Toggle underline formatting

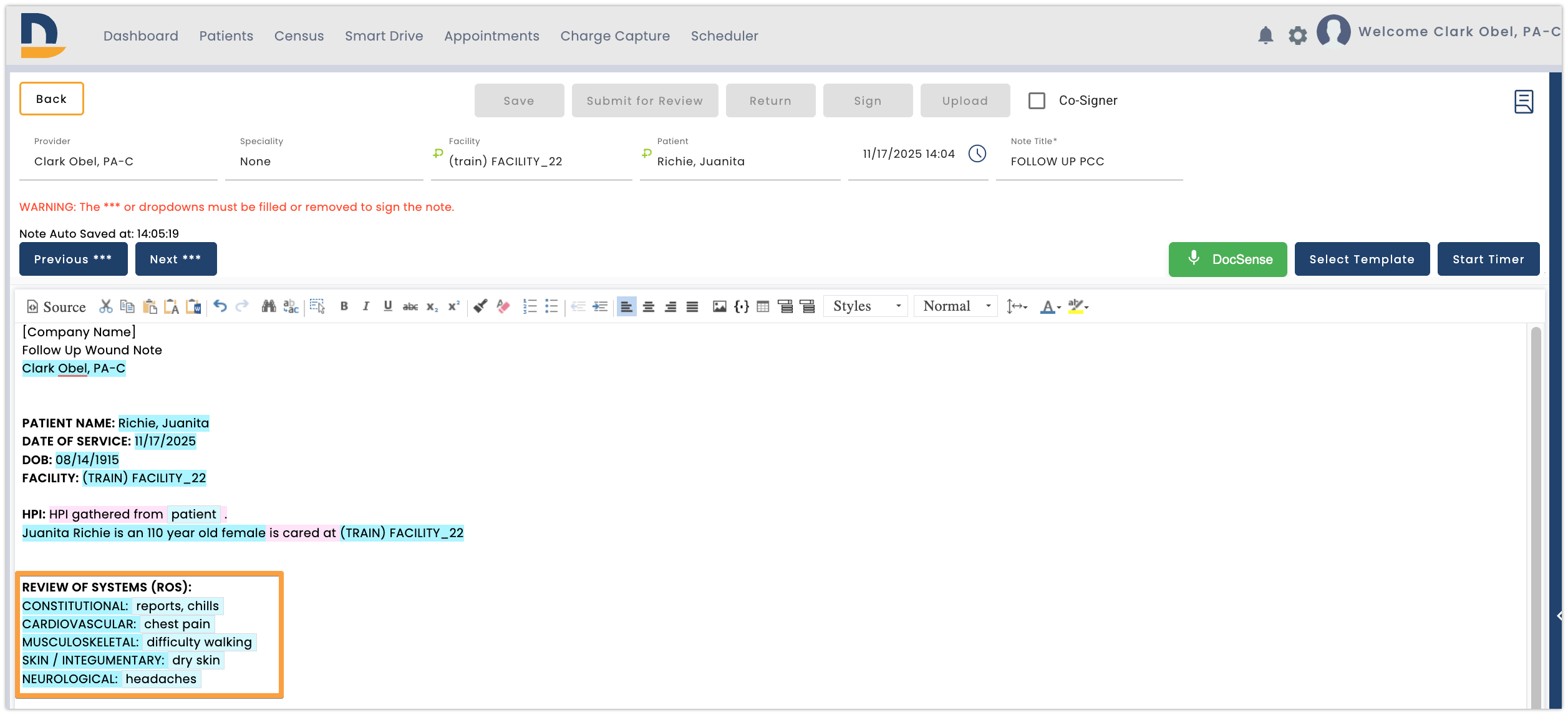[388, 306]
